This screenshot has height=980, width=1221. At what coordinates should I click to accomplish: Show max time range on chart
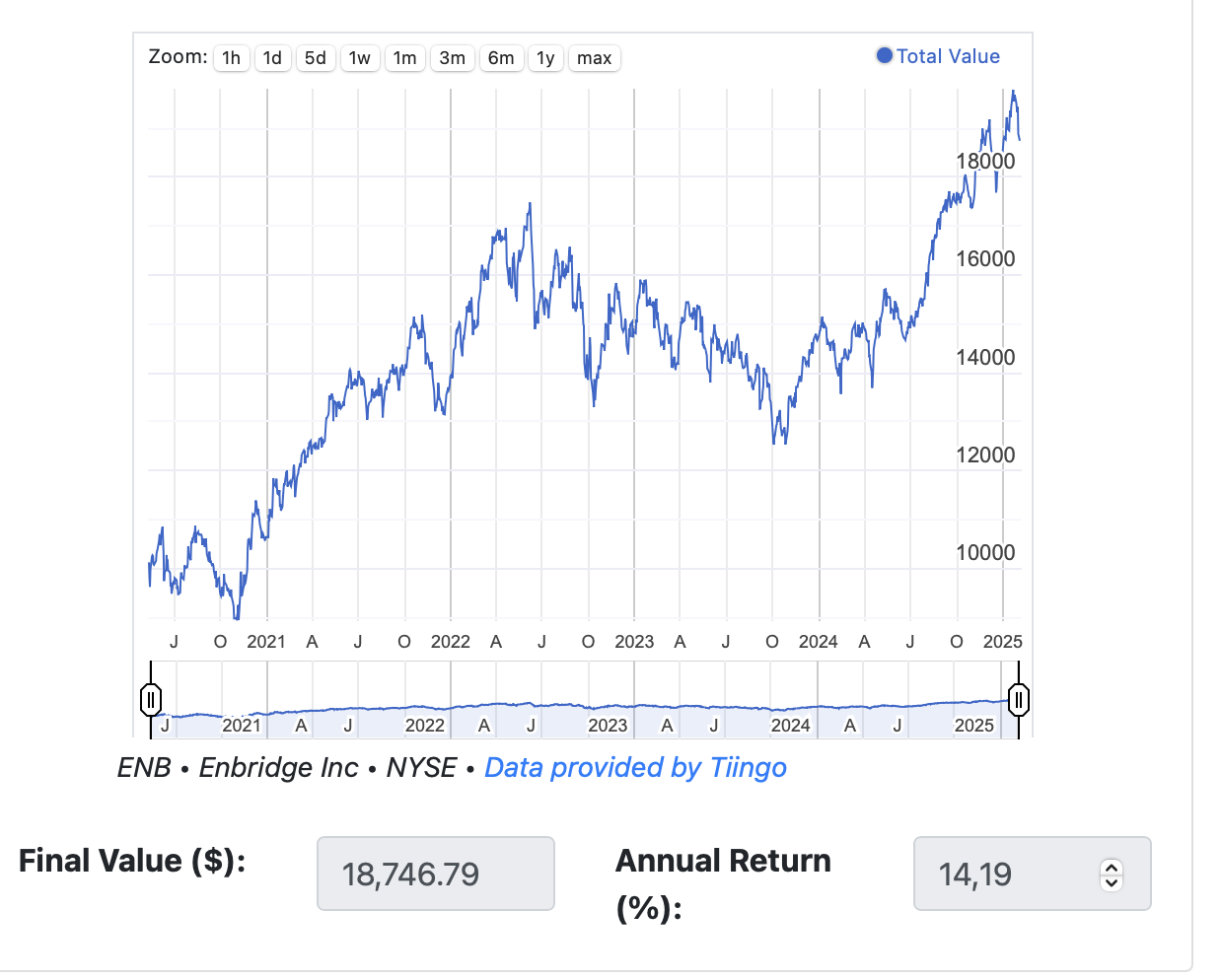click(595, 58)
